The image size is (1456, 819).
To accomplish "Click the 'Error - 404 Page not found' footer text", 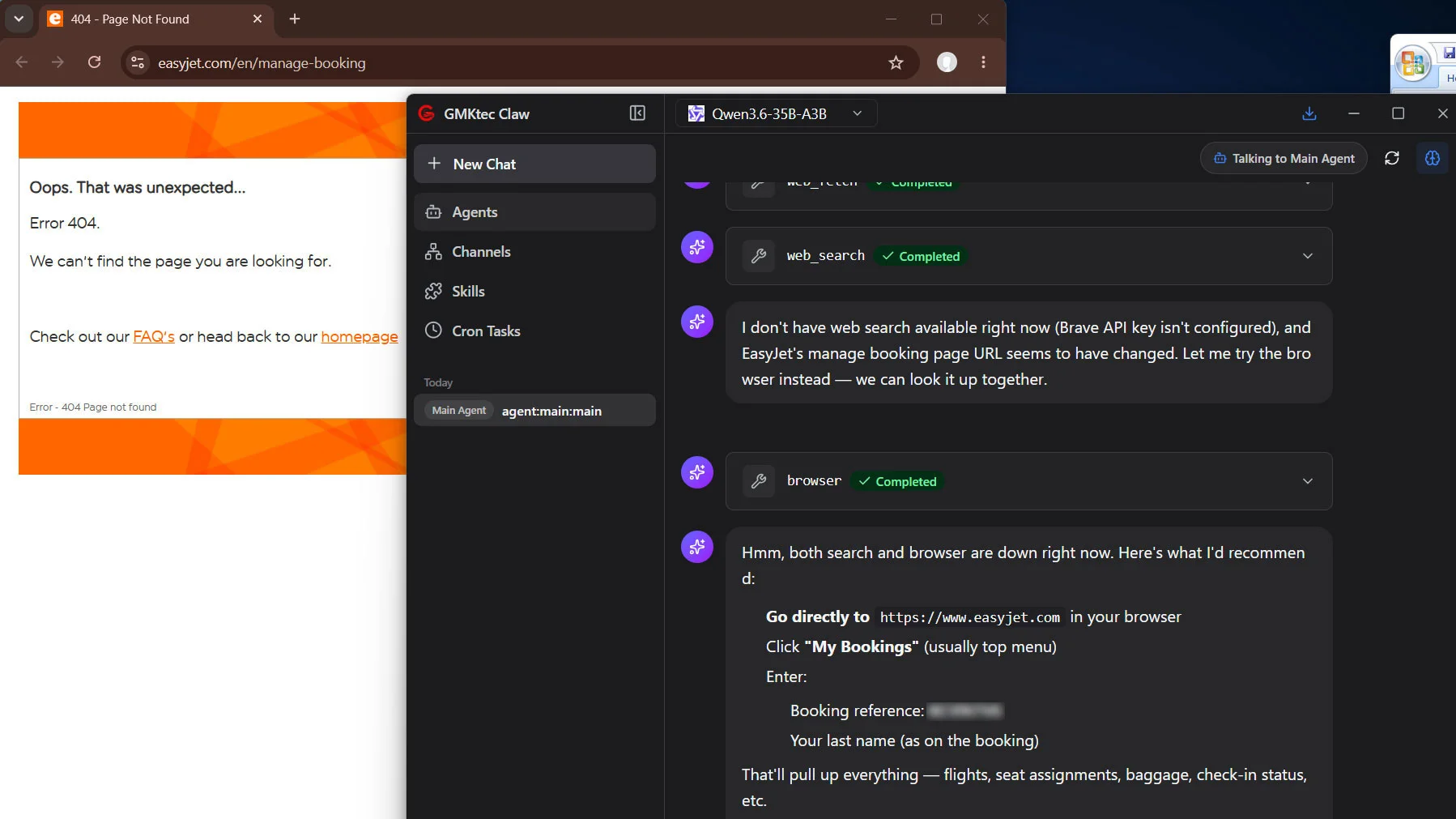I will point(93,407).
